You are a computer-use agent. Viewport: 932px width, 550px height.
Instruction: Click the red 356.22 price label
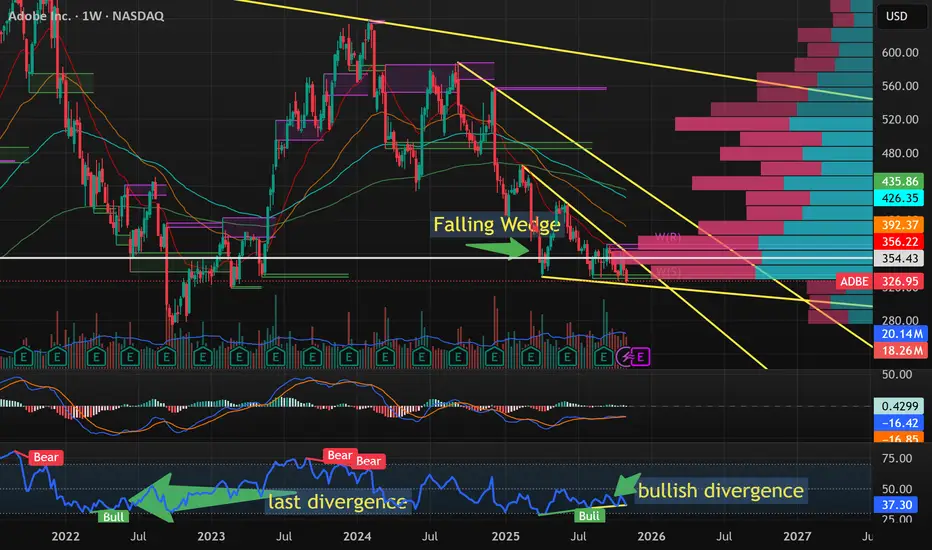coord(899,241)
